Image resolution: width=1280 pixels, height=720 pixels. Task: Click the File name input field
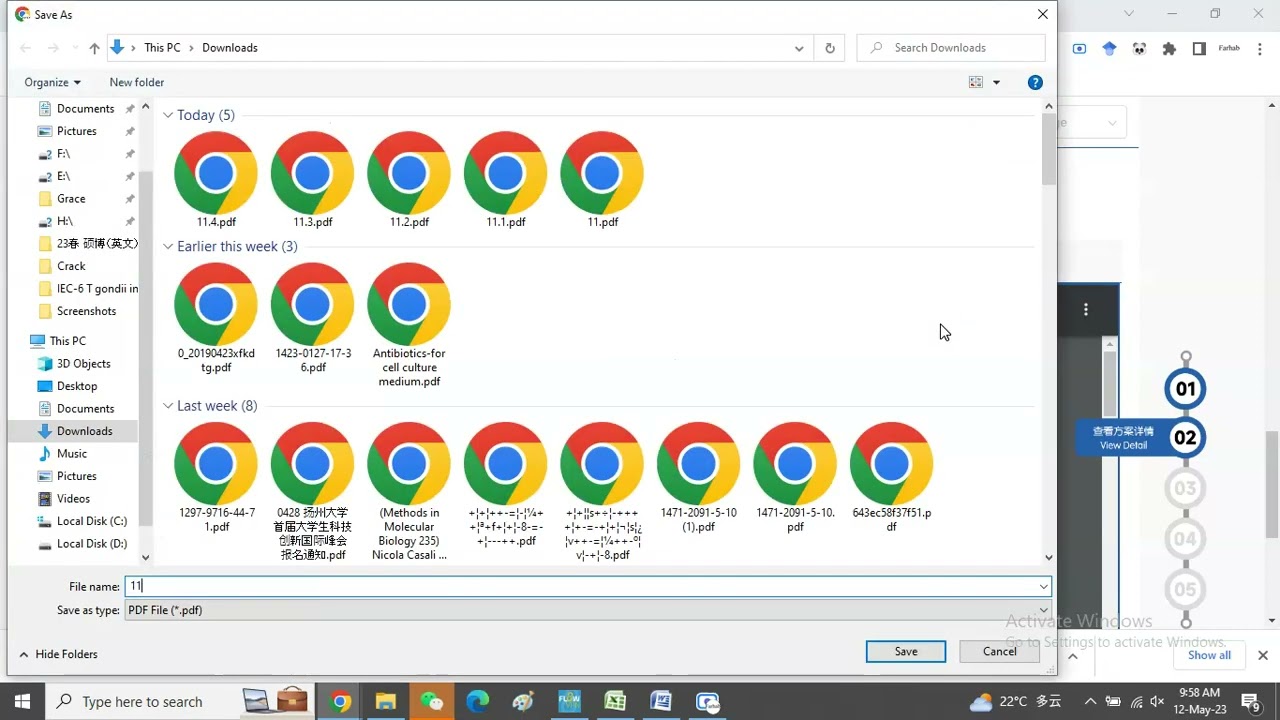tap(580, 587)
